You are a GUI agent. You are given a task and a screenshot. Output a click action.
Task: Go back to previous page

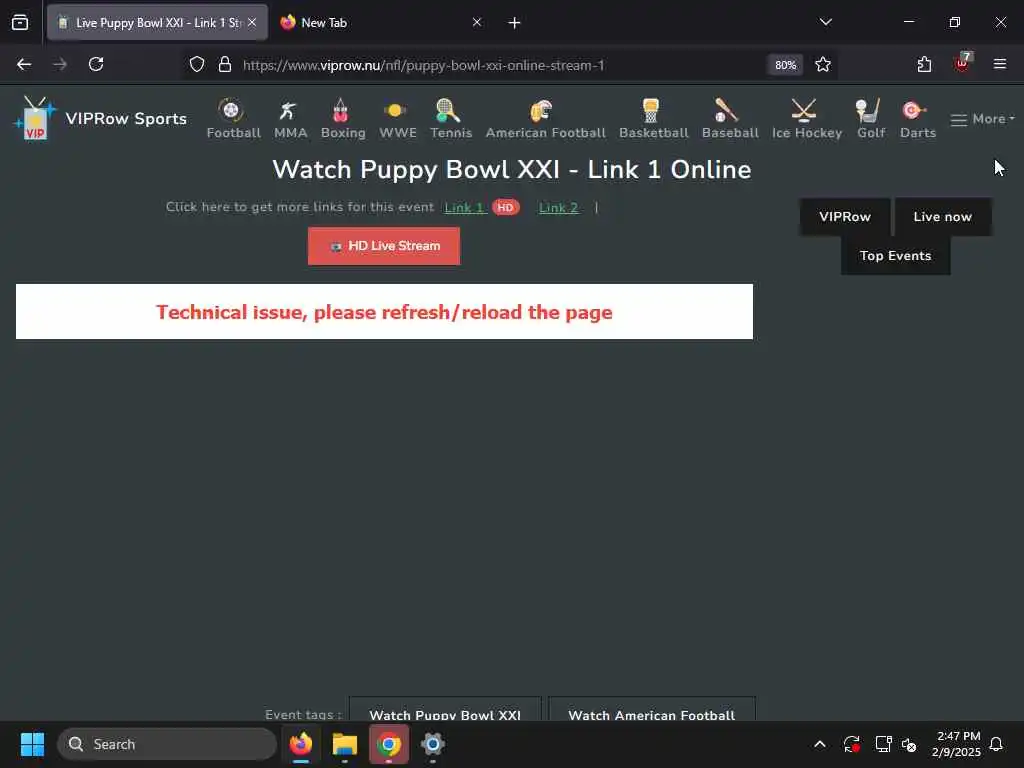24,64
